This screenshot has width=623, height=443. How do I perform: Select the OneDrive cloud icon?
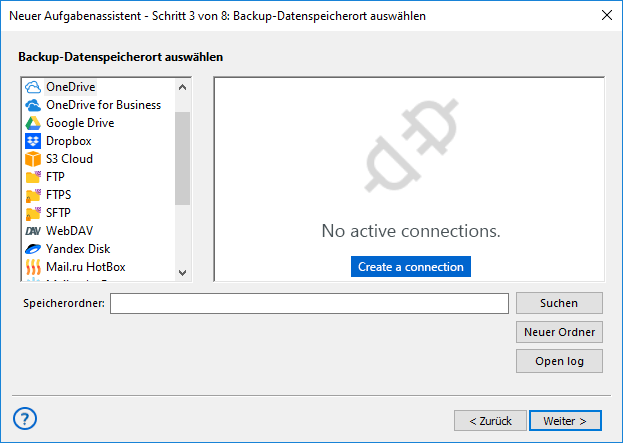coord(33,87)
